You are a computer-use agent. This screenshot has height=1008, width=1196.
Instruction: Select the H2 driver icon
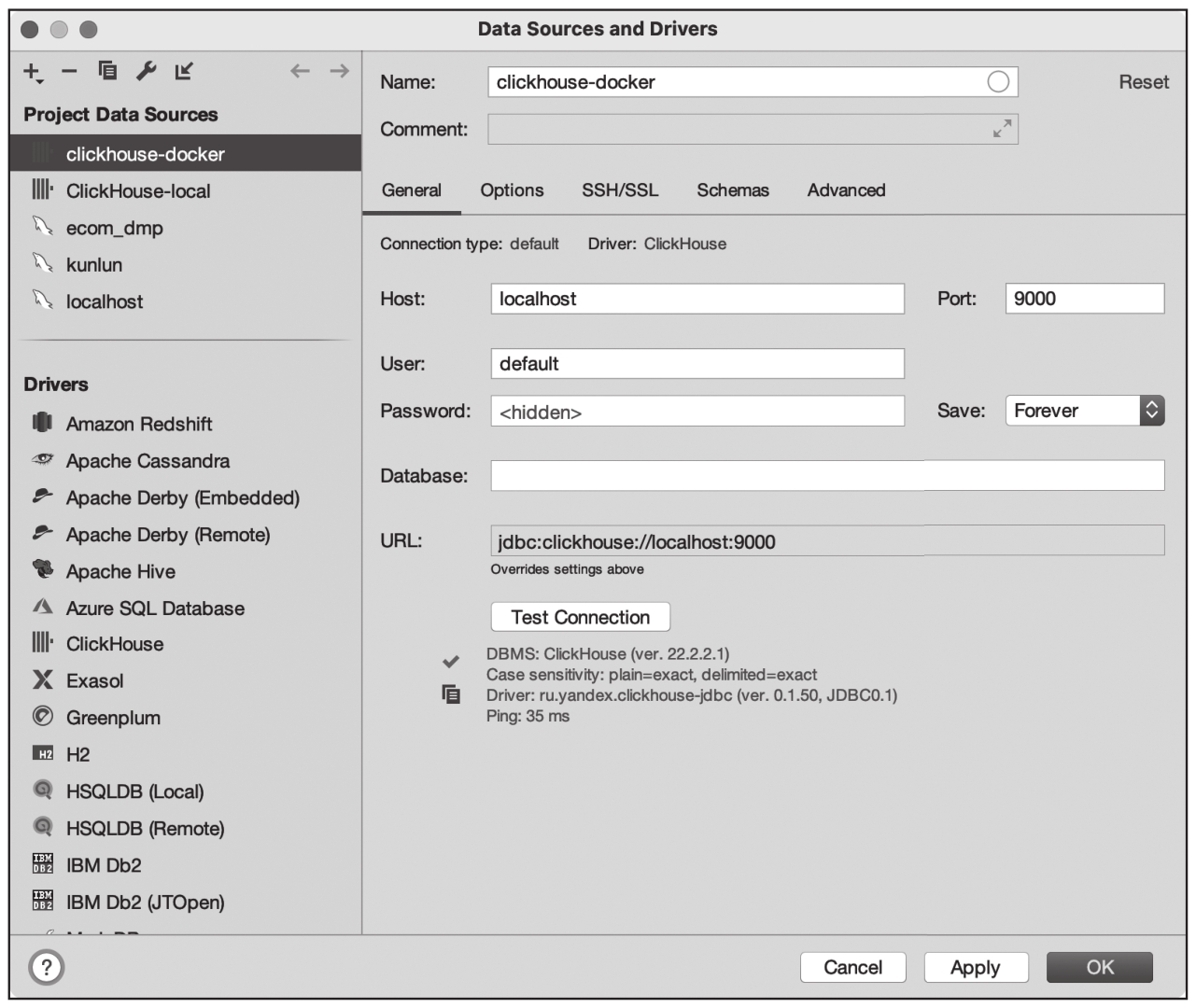[42, 753]
